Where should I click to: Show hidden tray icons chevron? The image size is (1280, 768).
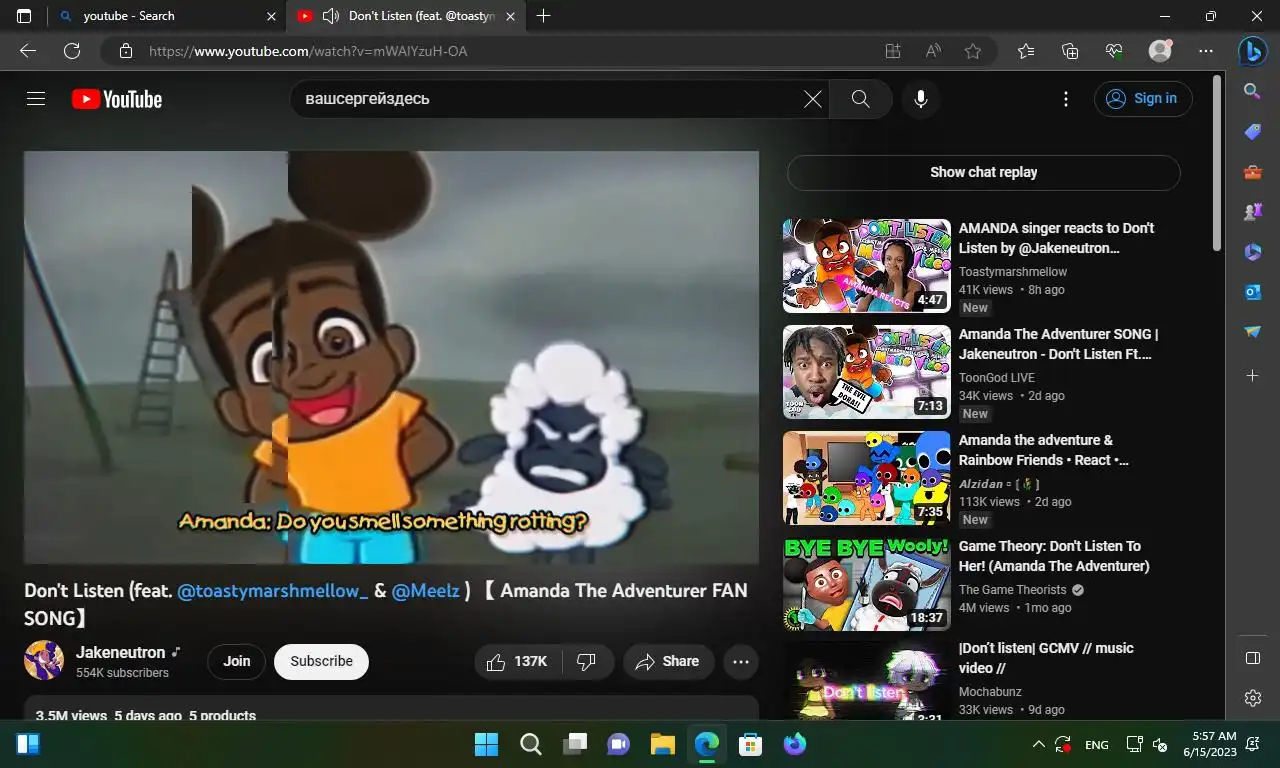[x=1038, y=745]
